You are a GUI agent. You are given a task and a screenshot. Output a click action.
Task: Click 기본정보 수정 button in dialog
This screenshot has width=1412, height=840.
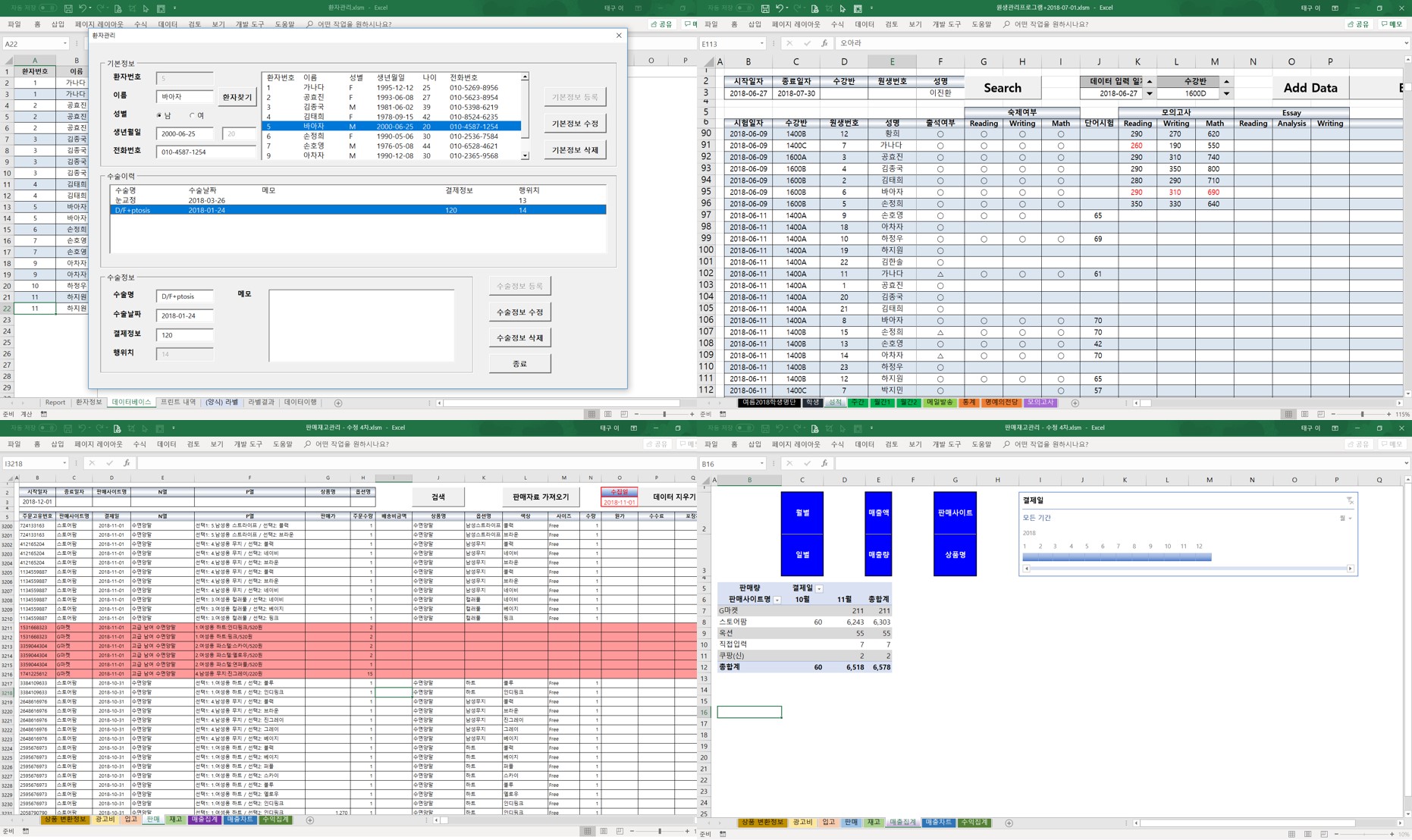pyautogui.click(x=576, y=124)
